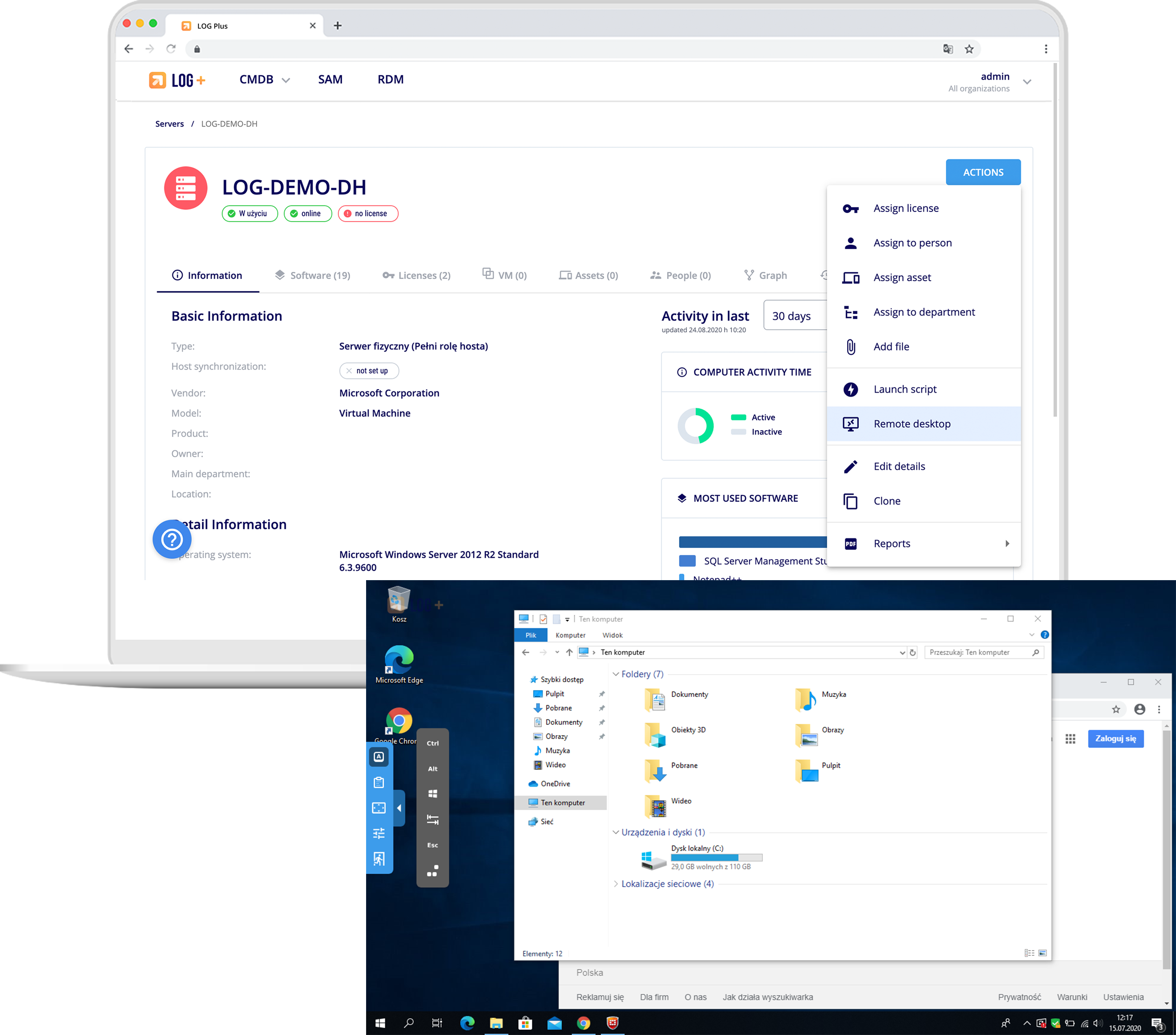Send the Tab key from remote panel
Image resolution: width=1176 pixels, height=1035 pixels.
point(433,819)
